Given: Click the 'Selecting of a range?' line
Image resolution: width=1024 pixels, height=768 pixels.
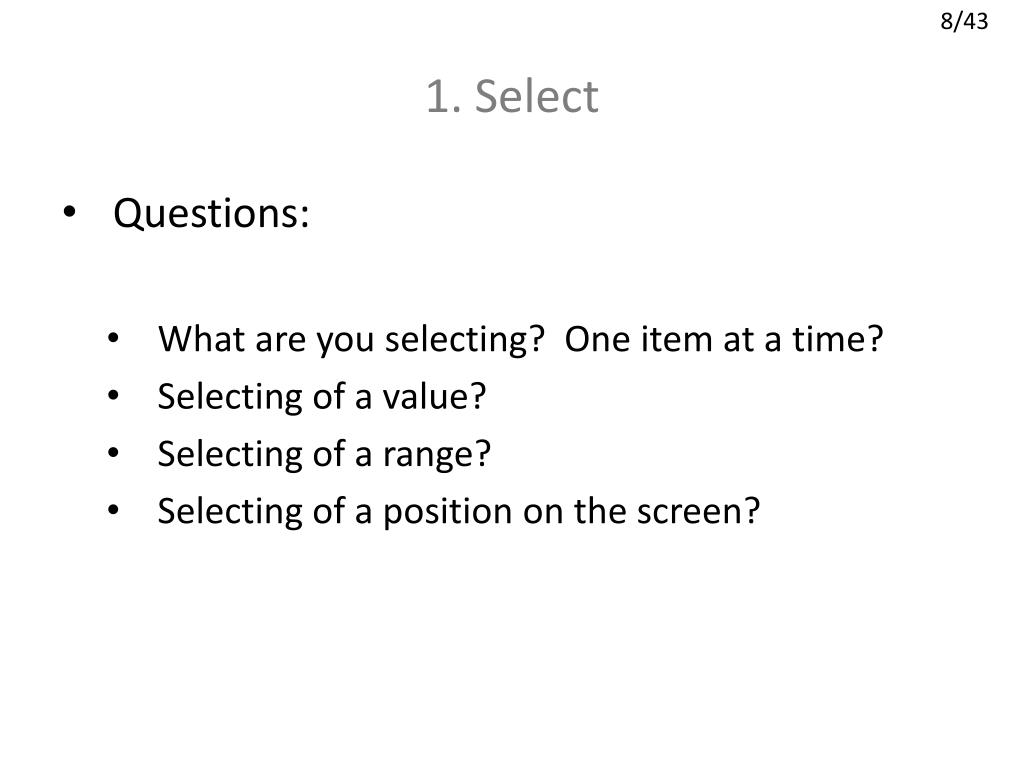Looking at the screenshot, I should click(324, 455).
